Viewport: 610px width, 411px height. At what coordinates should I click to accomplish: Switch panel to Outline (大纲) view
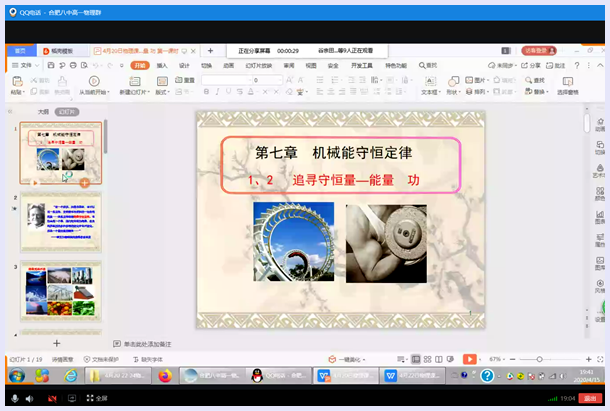[43, 112]
